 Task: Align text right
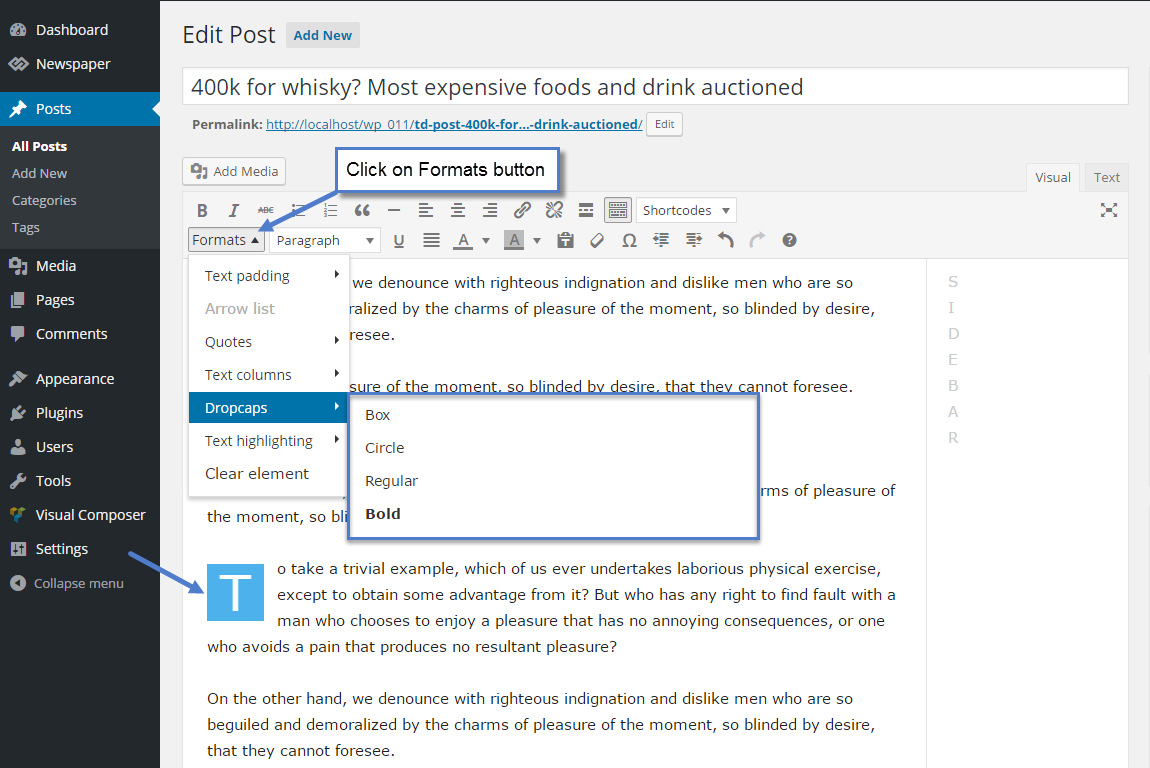[490, 211]
